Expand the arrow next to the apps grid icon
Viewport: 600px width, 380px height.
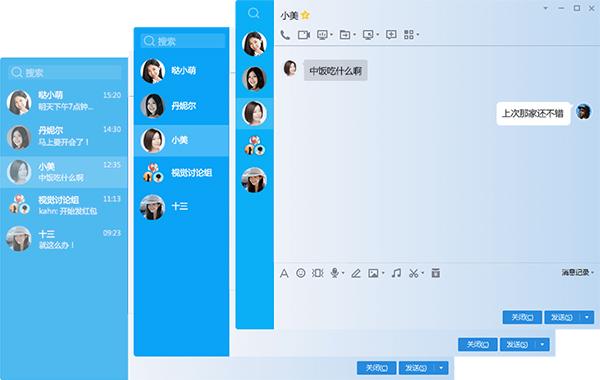[x=418, y=35]
